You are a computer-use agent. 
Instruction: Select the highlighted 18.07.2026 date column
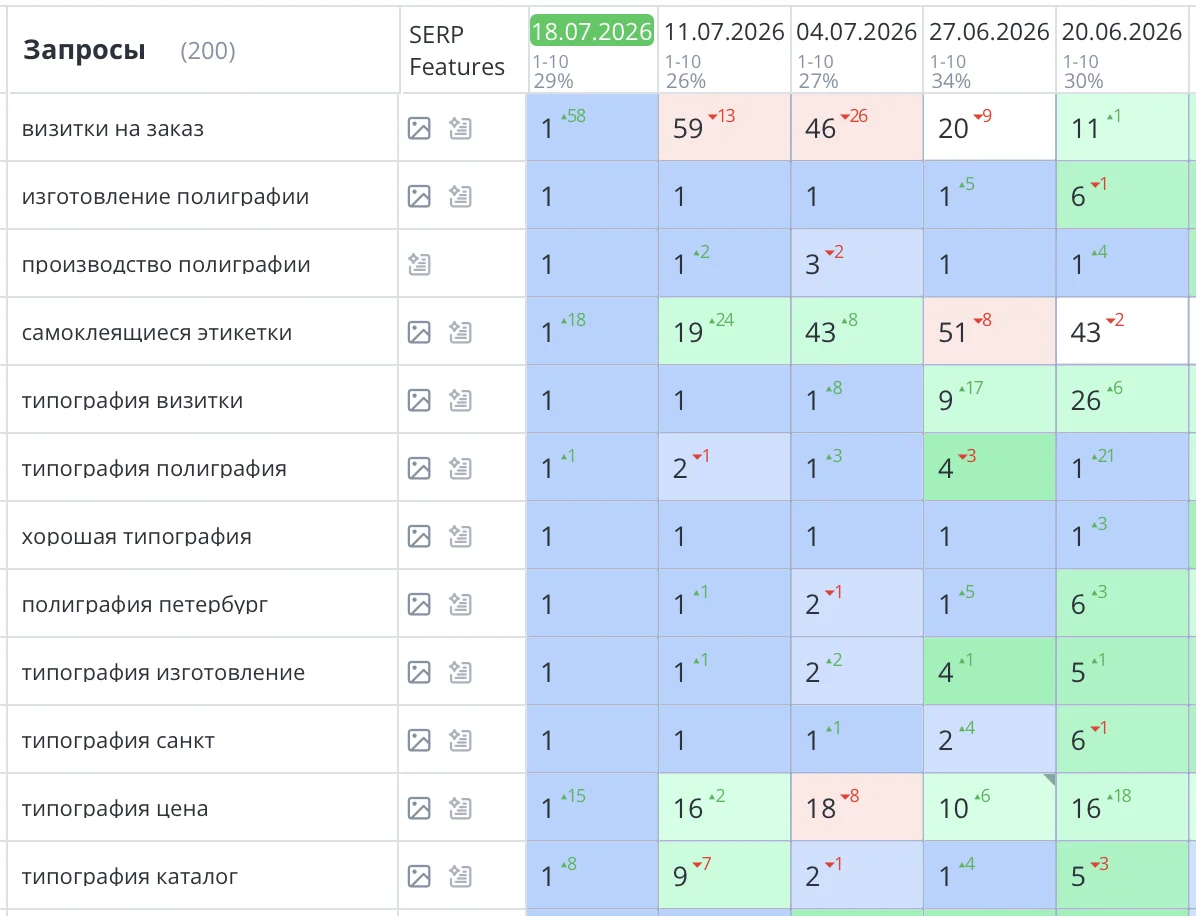(592, 31)
